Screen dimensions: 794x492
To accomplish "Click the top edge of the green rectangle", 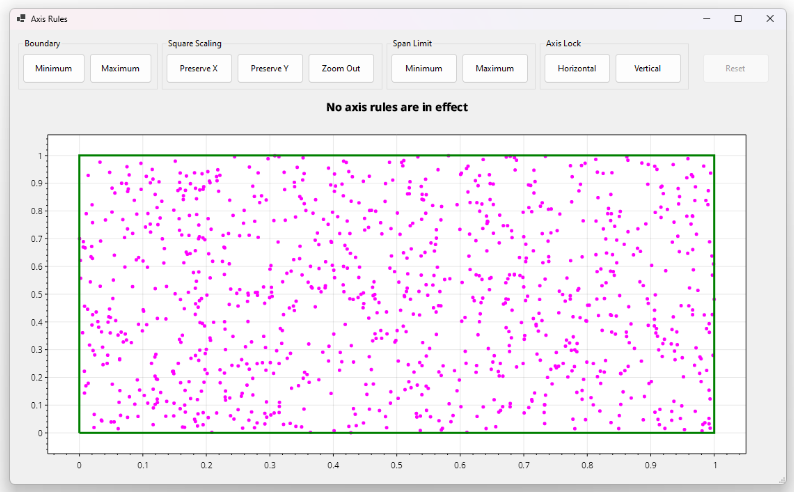I will coord(397,155).
